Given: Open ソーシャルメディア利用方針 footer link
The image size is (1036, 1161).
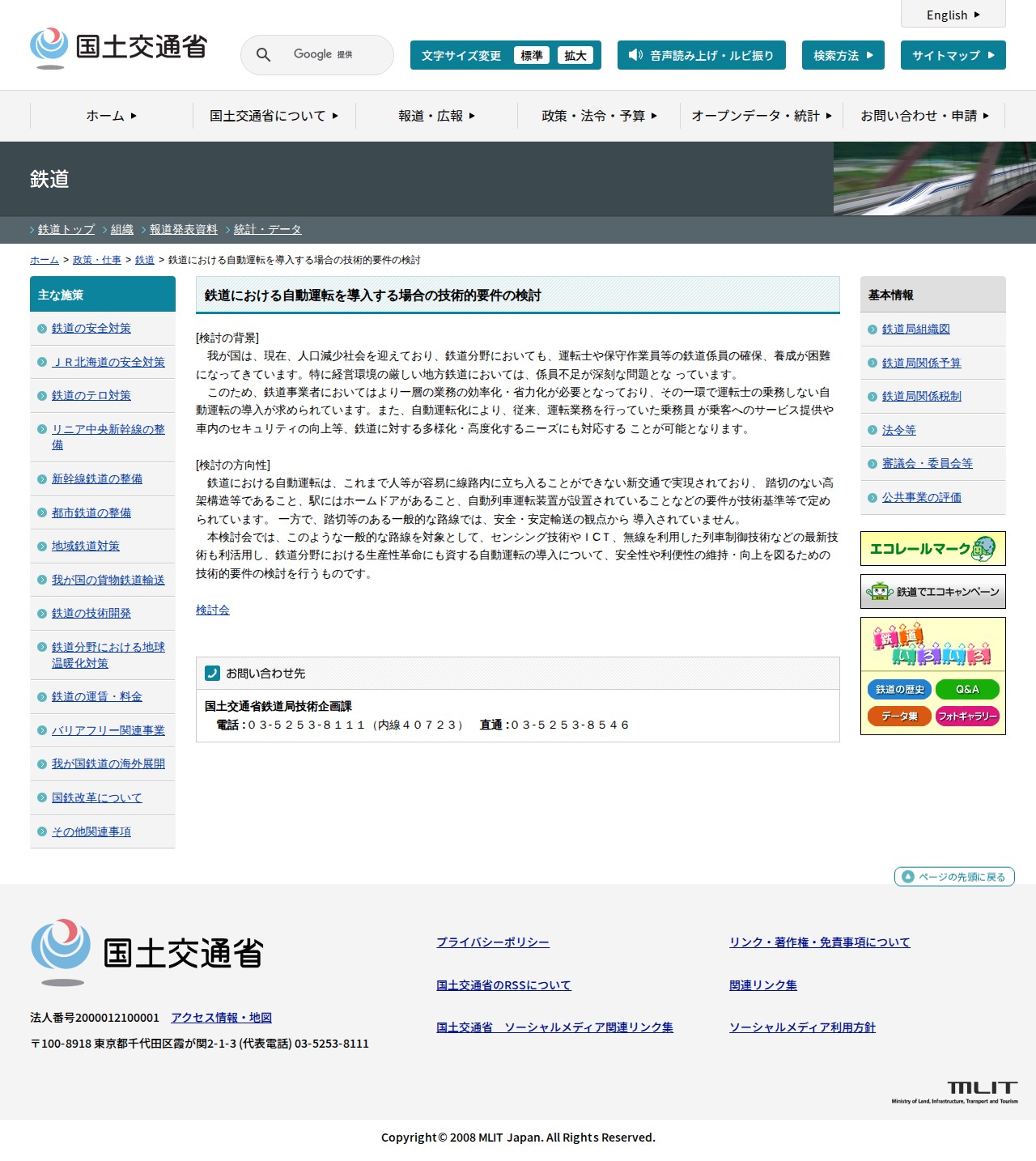Looking at the screenshot, I should click(x=802, y=1027).
